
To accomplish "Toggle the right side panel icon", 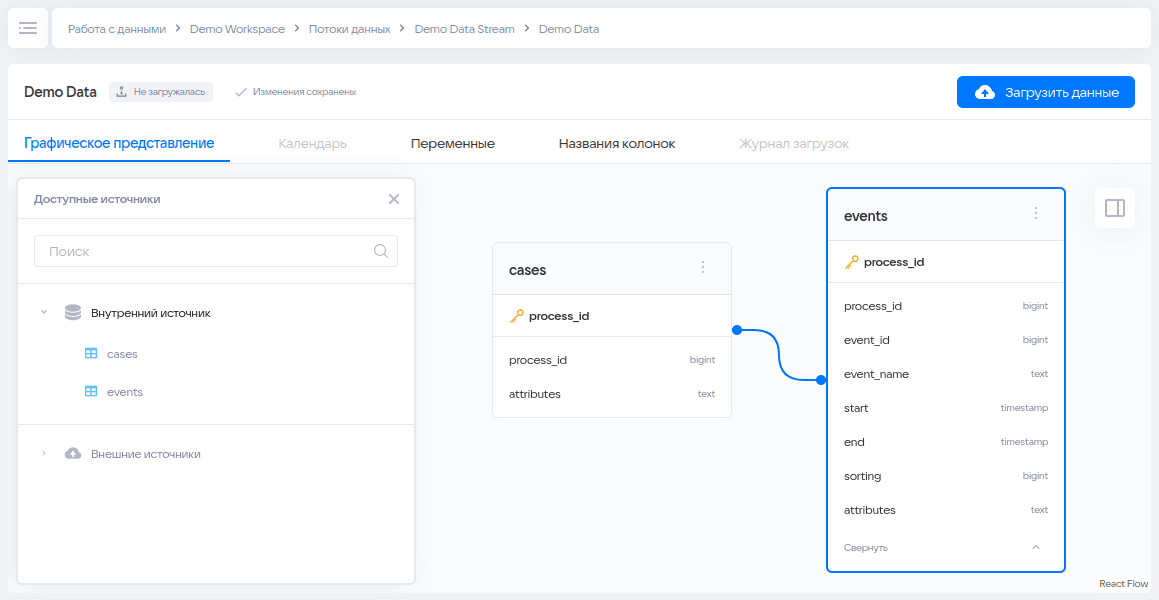I will click(x=1115, y=208).
